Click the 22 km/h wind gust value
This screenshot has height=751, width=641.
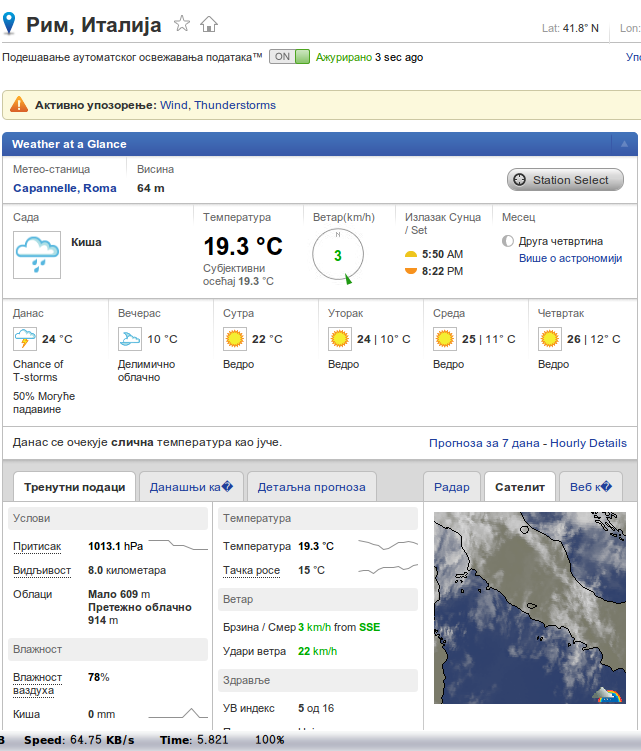coord(317,651)
